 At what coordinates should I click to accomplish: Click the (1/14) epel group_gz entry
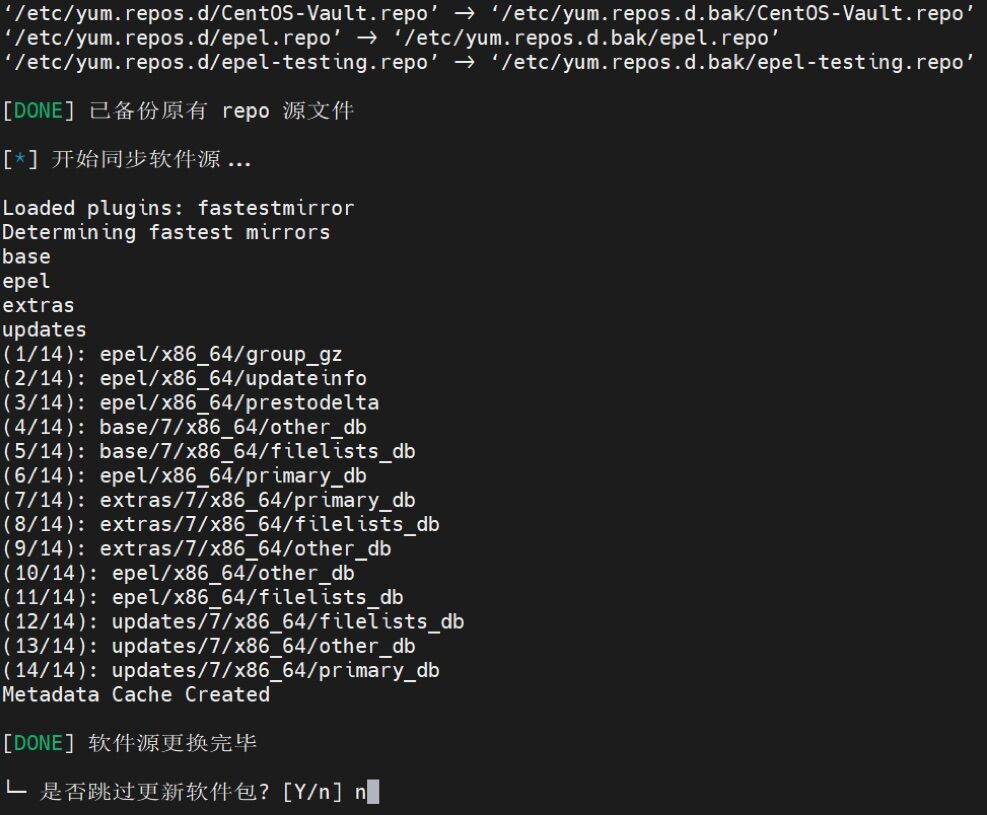[172, 354]
